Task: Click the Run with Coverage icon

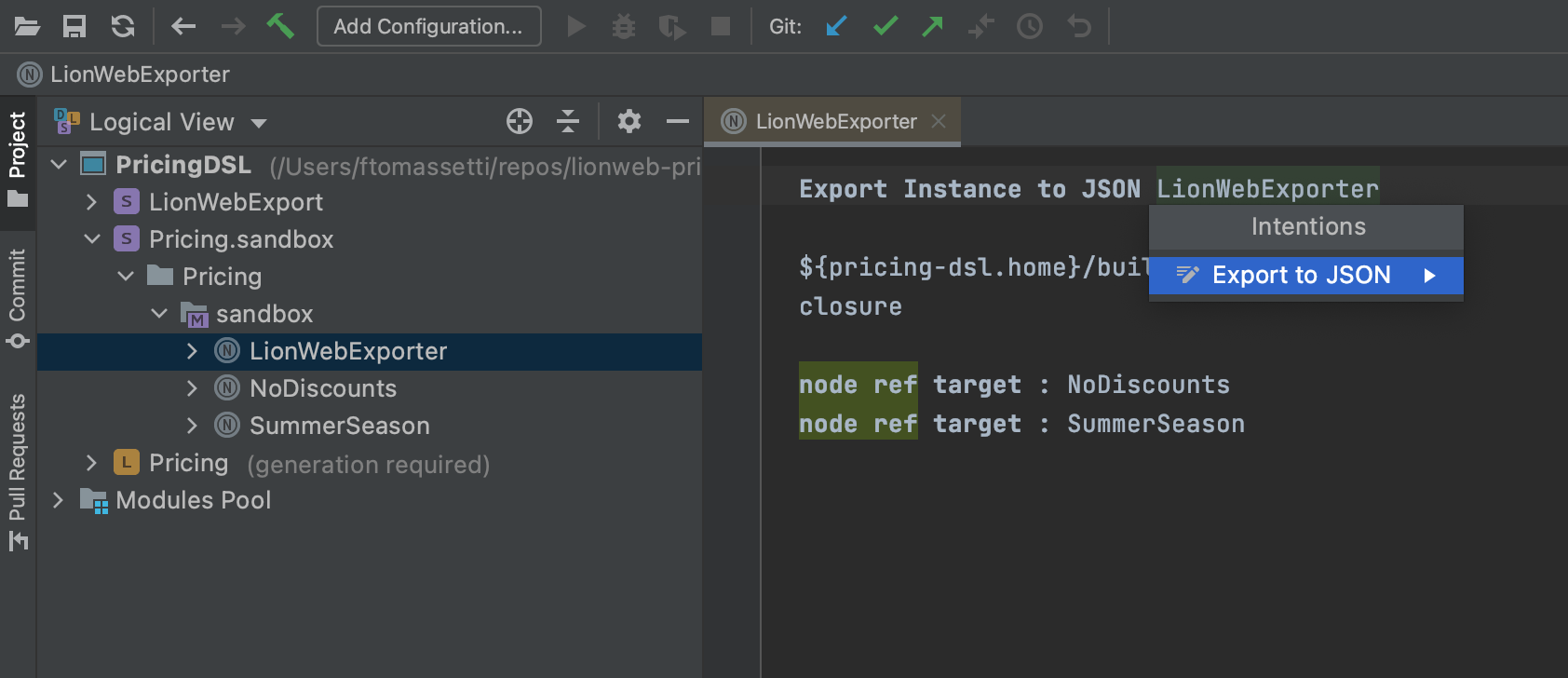Action: (x=671, y=27)
